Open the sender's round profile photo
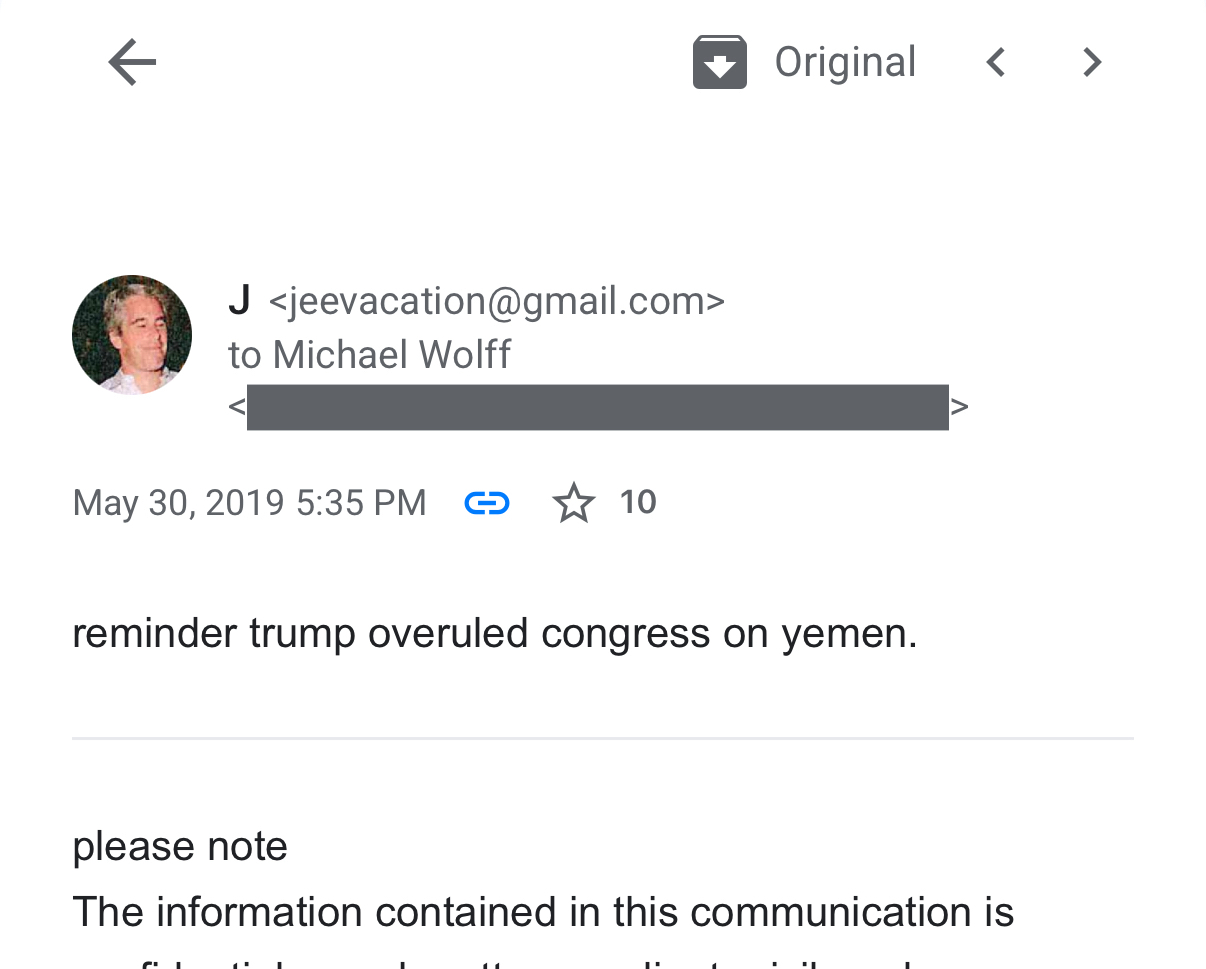Viewport: 1206px width, 969px height. [132, 335]
